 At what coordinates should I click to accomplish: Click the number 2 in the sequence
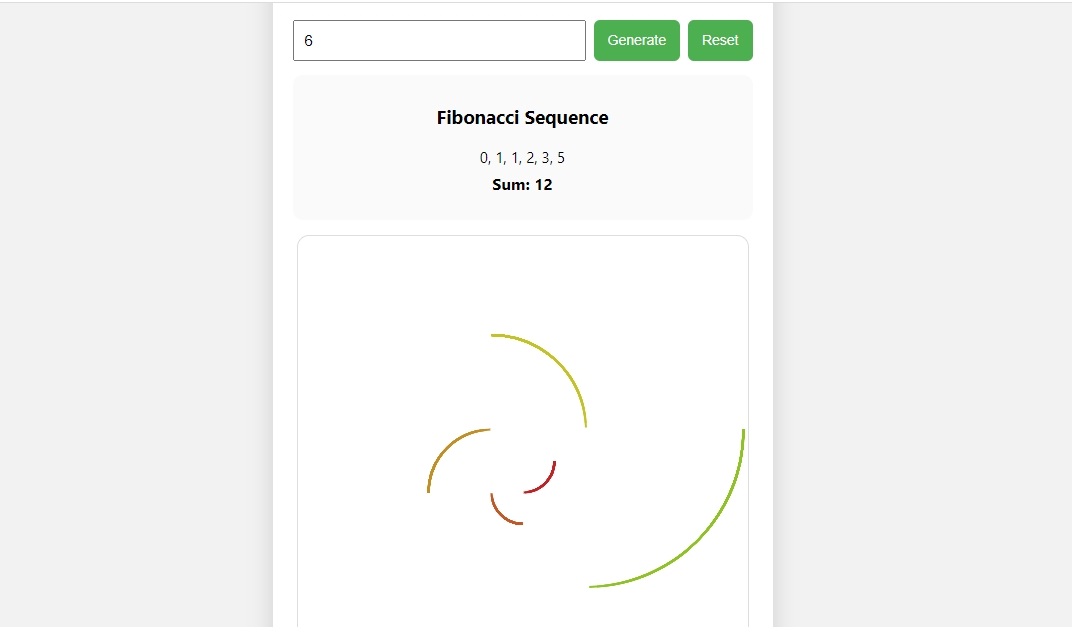(x=531, y=158)
